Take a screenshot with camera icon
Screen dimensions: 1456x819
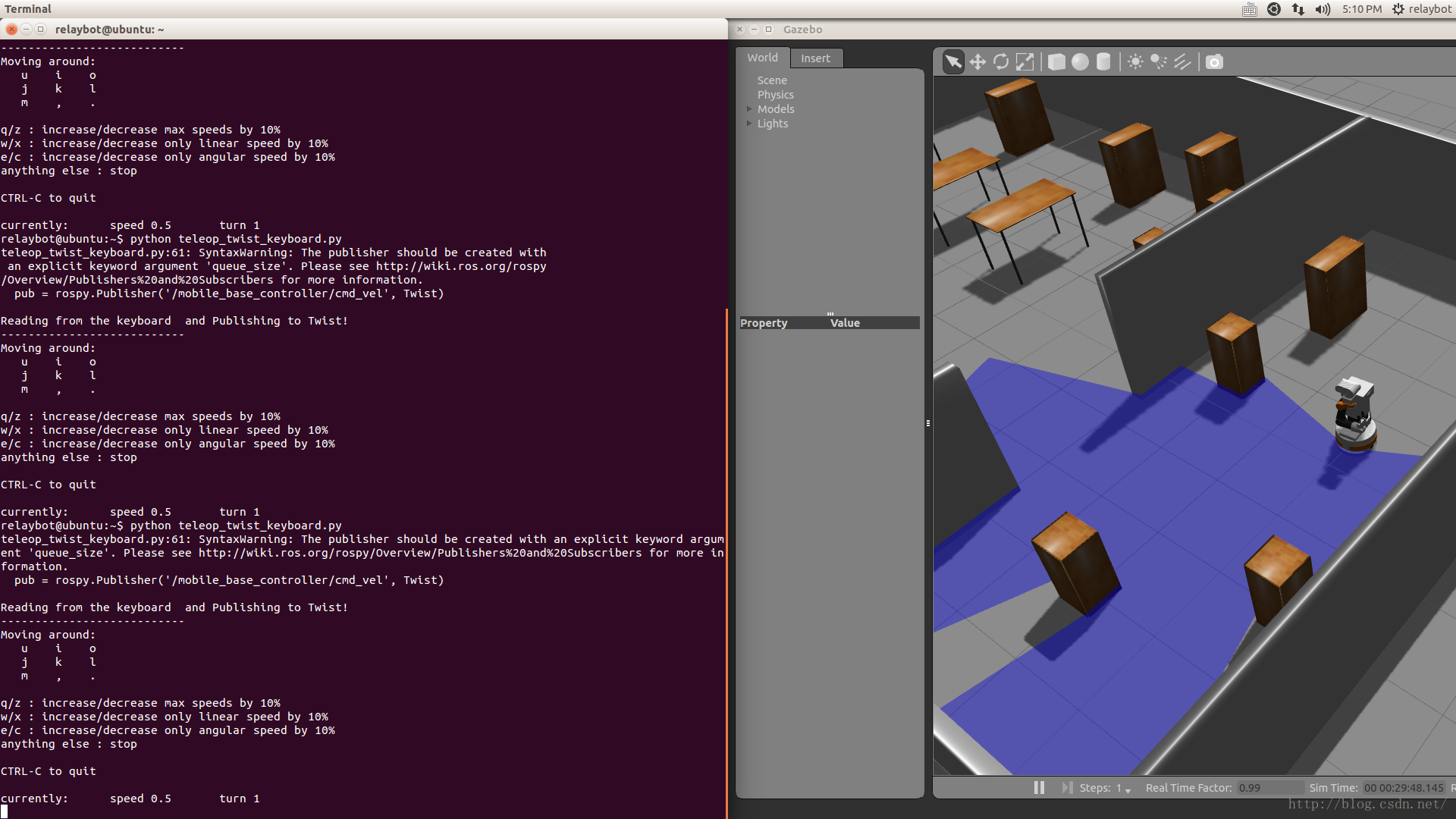point(1214,62)
